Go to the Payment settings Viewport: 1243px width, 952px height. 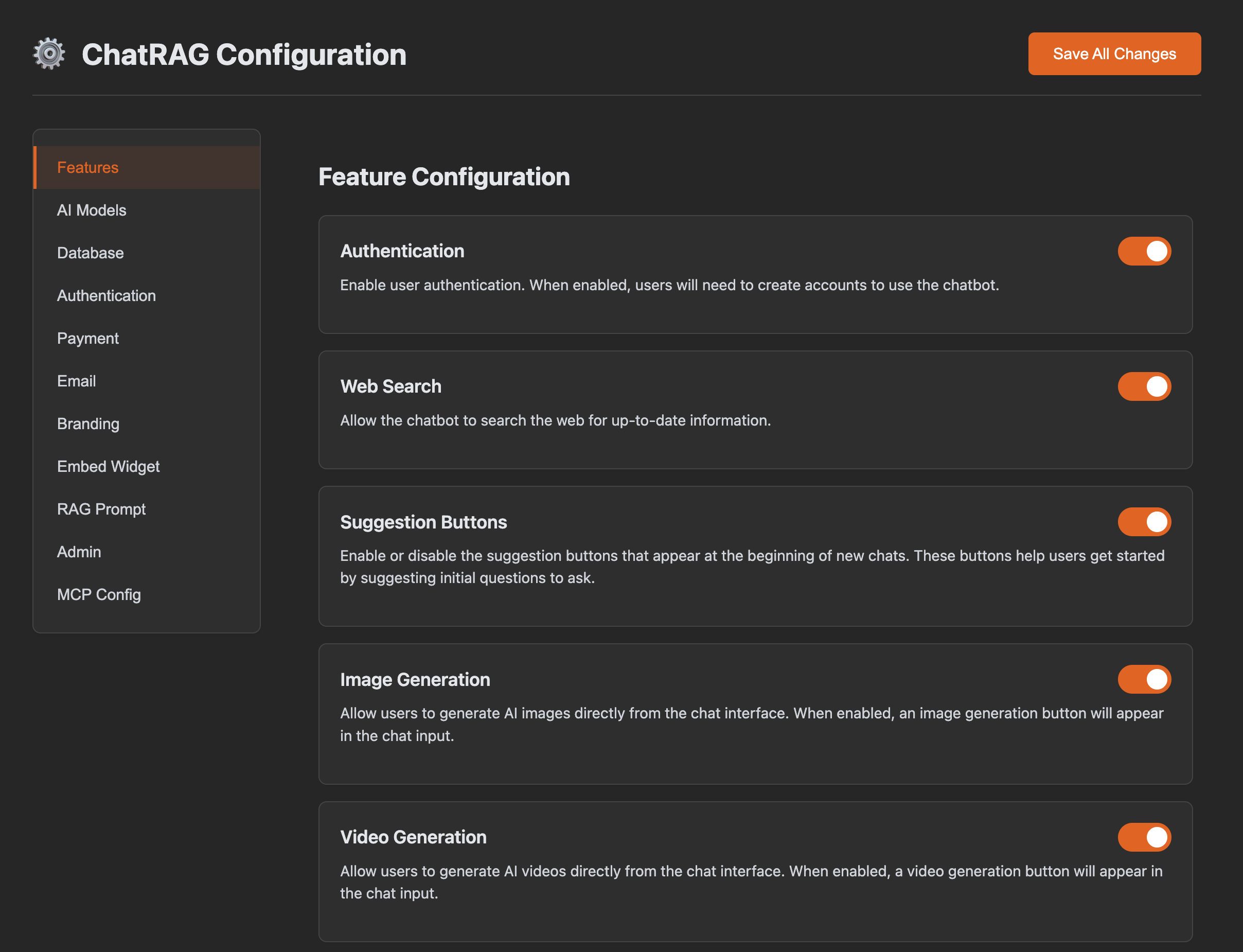147,338
